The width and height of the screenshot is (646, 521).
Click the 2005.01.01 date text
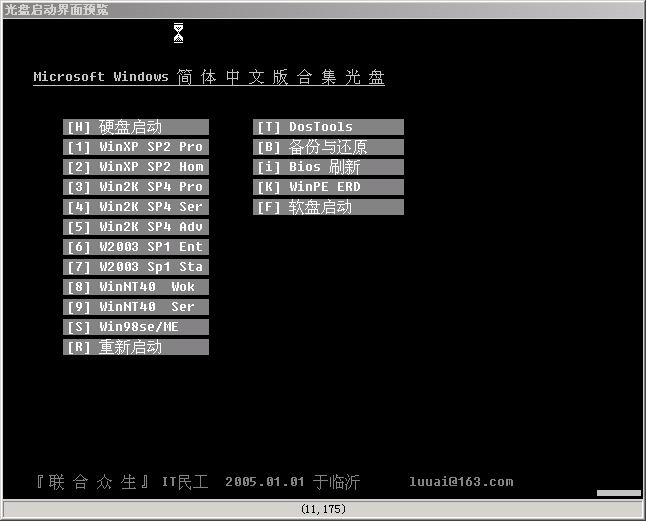coord(264,481)
